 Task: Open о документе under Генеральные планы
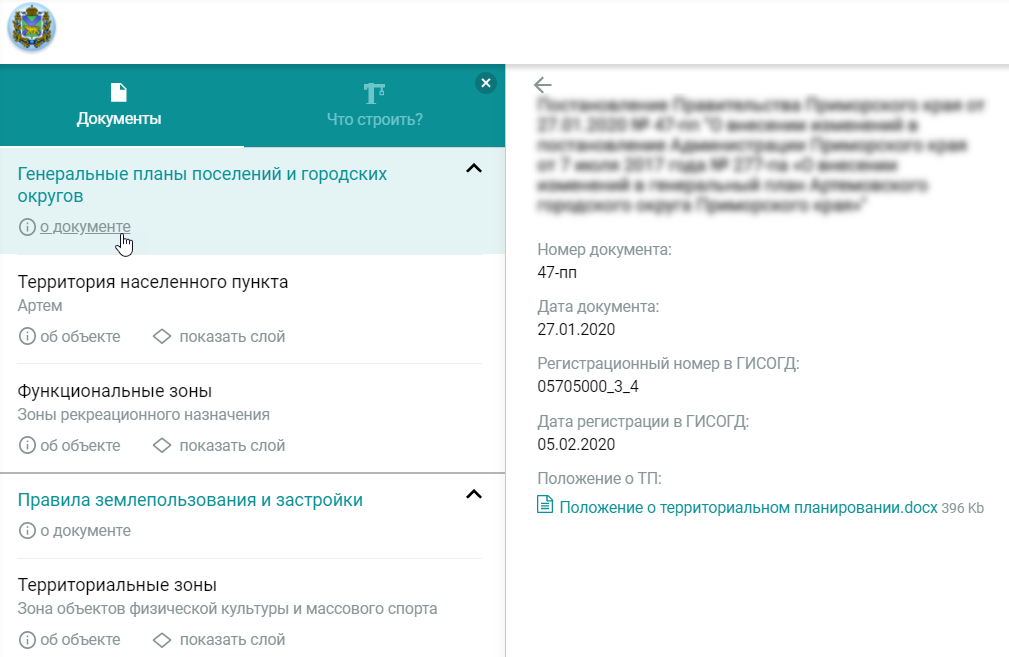pos(84,227)
